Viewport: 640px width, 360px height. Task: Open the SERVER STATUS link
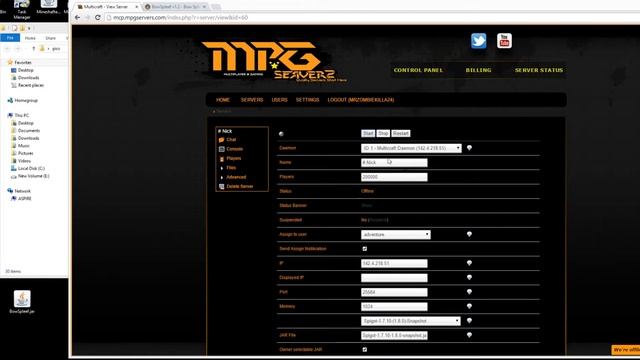pos(539,70)
